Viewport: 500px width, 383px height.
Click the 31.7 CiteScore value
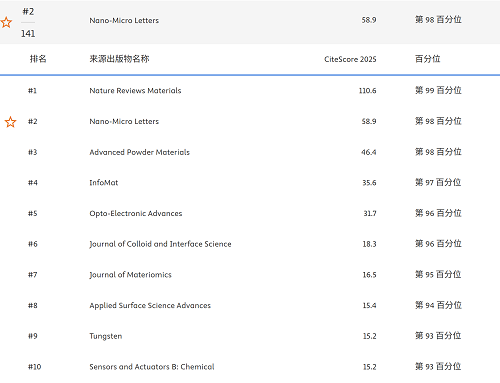point(370,213)
